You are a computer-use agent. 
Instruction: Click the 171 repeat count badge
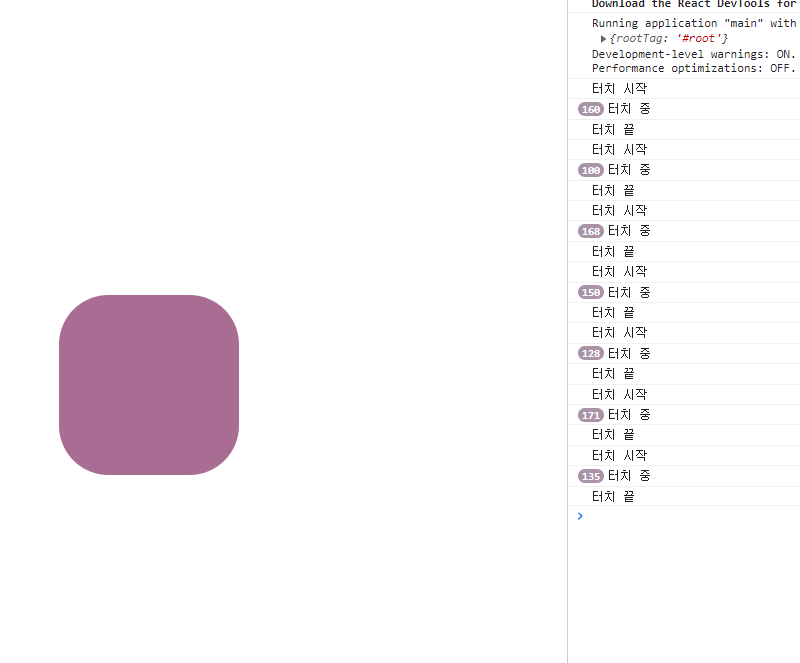tap(591, 415)
